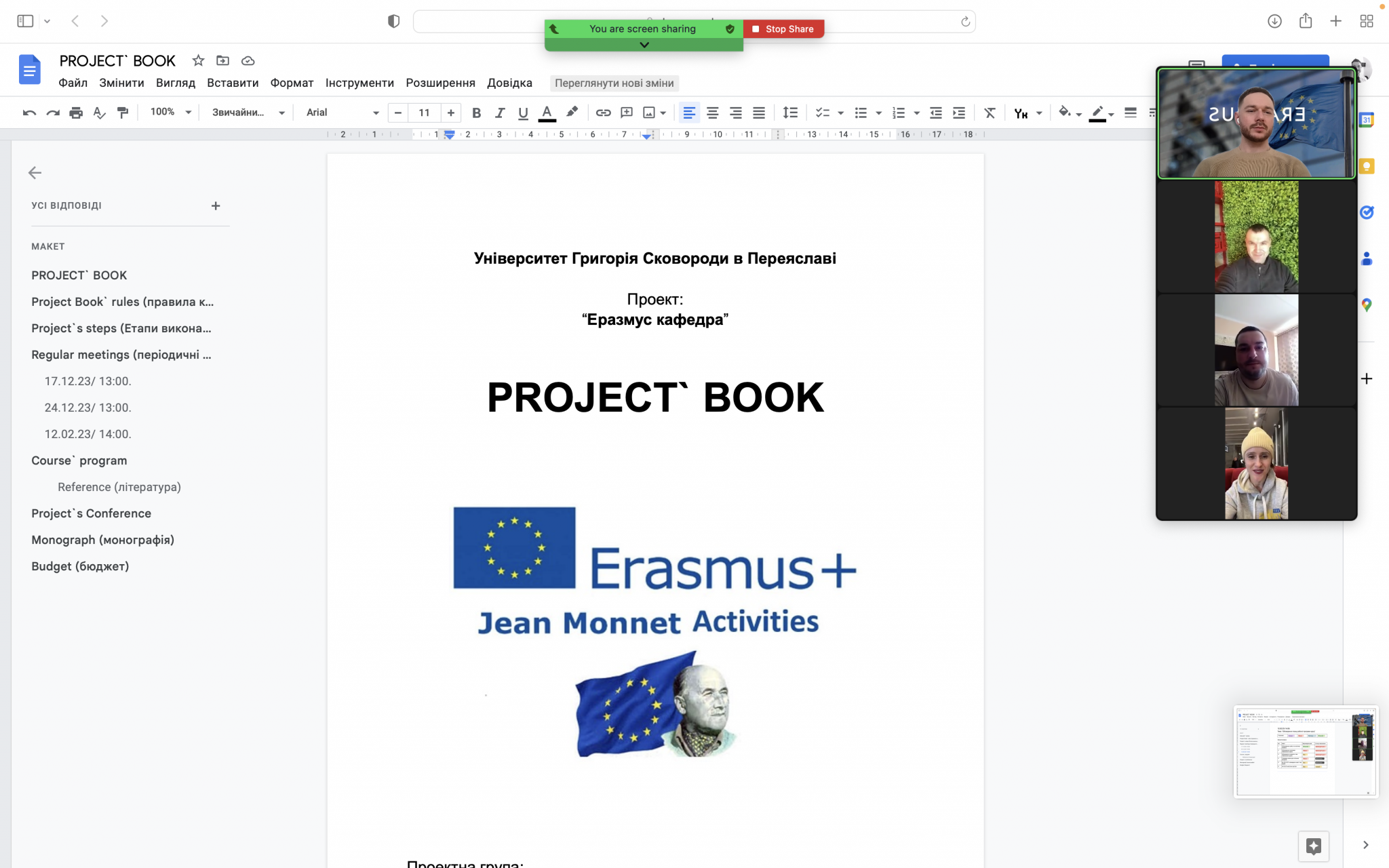Open Google Keep in the side panel

pos(1367,166)
